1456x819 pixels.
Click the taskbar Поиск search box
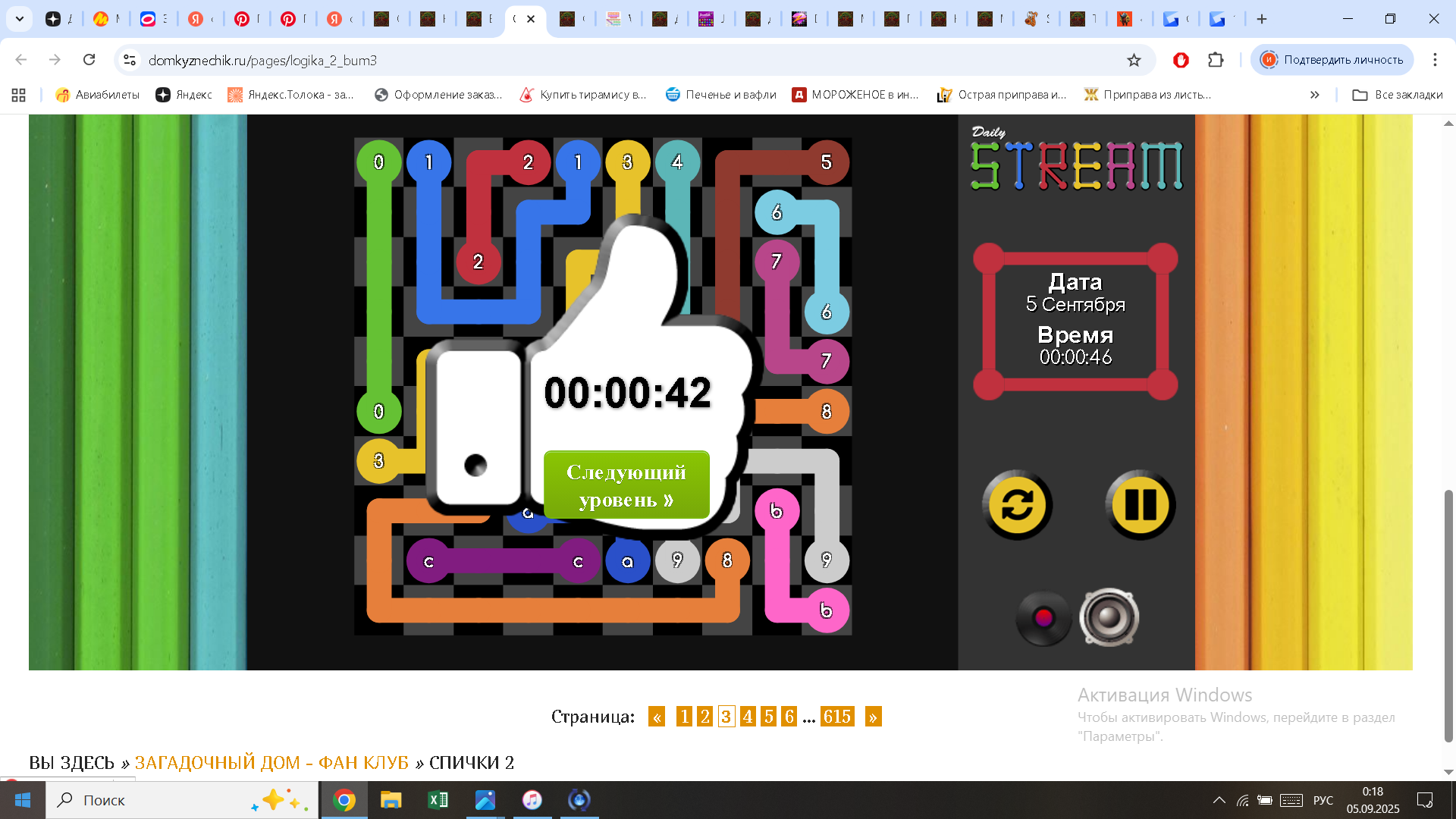click(x=182, y=800)
